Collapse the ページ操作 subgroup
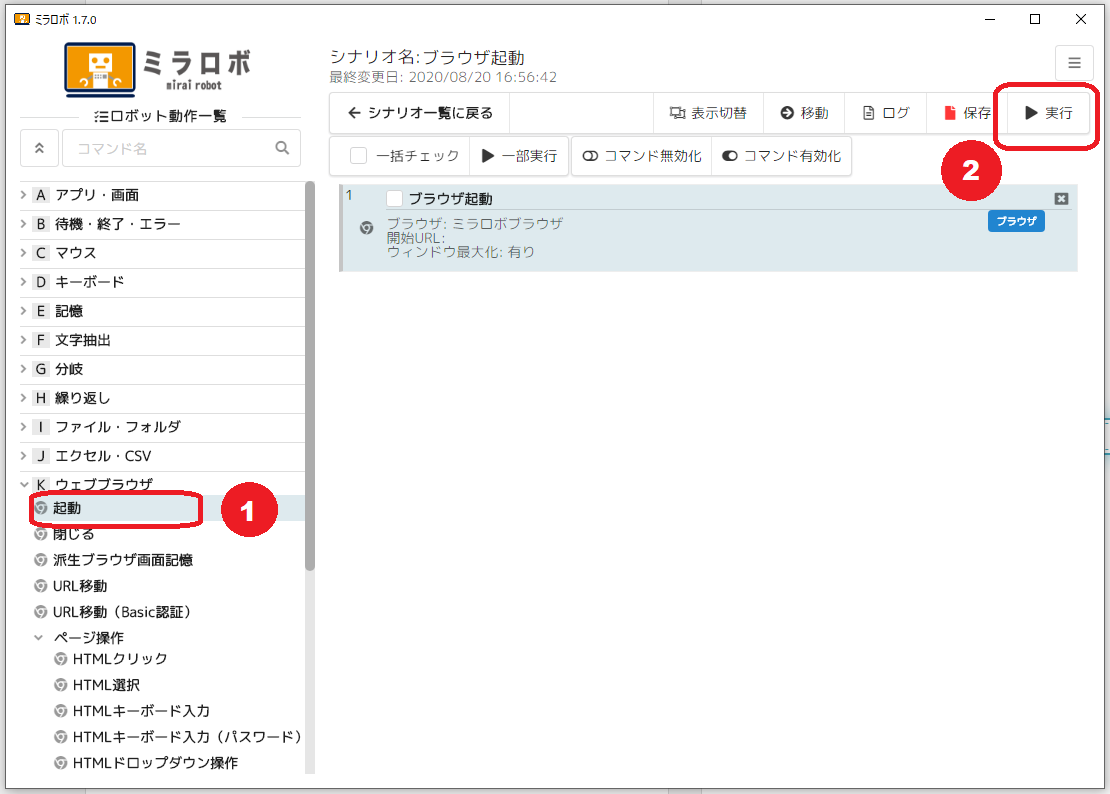The width and height of the screenshot is (1110, 794). tap(39, 637)
